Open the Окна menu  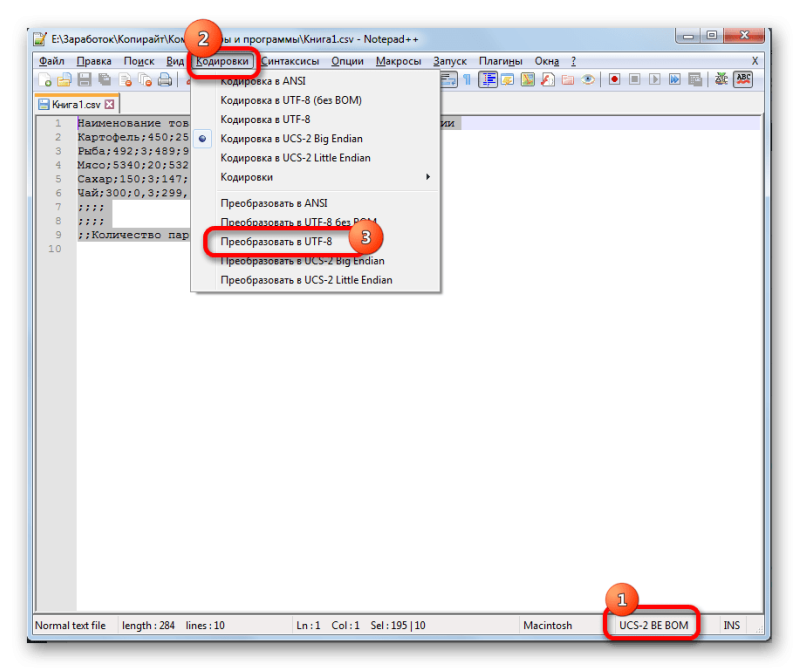coord(547,61)
